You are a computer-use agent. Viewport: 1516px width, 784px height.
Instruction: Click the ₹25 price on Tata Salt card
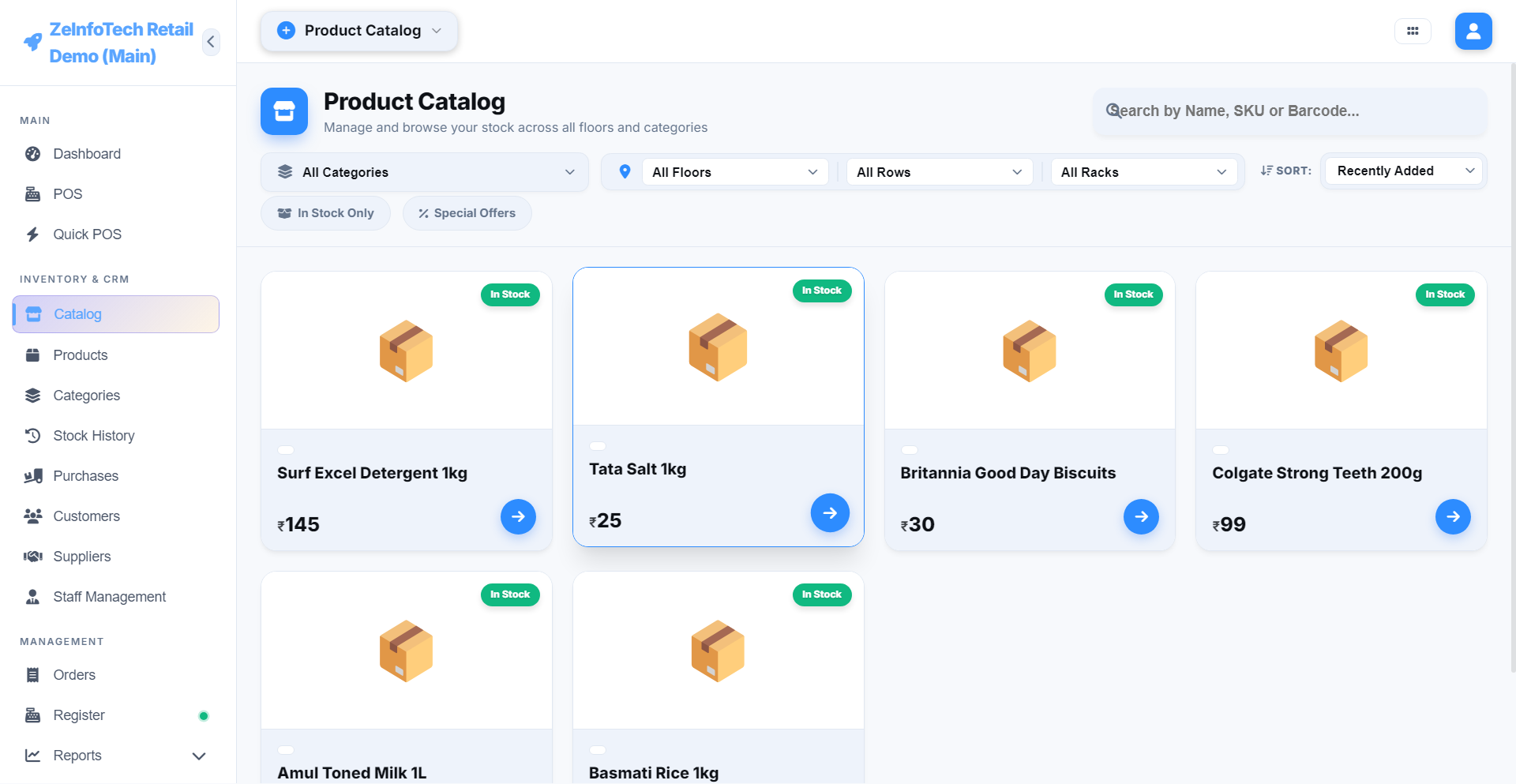(x=605, y=520)
